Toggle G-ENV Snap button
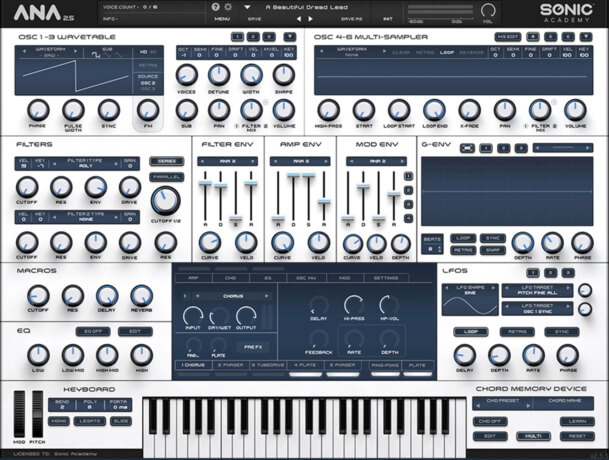609x460 pixels. coord(492,250)
